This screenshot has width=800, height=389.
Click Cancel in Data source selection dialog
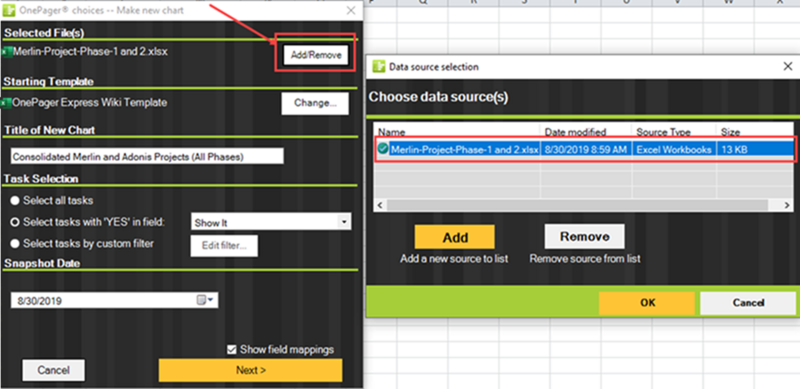[x=747, y=303]
